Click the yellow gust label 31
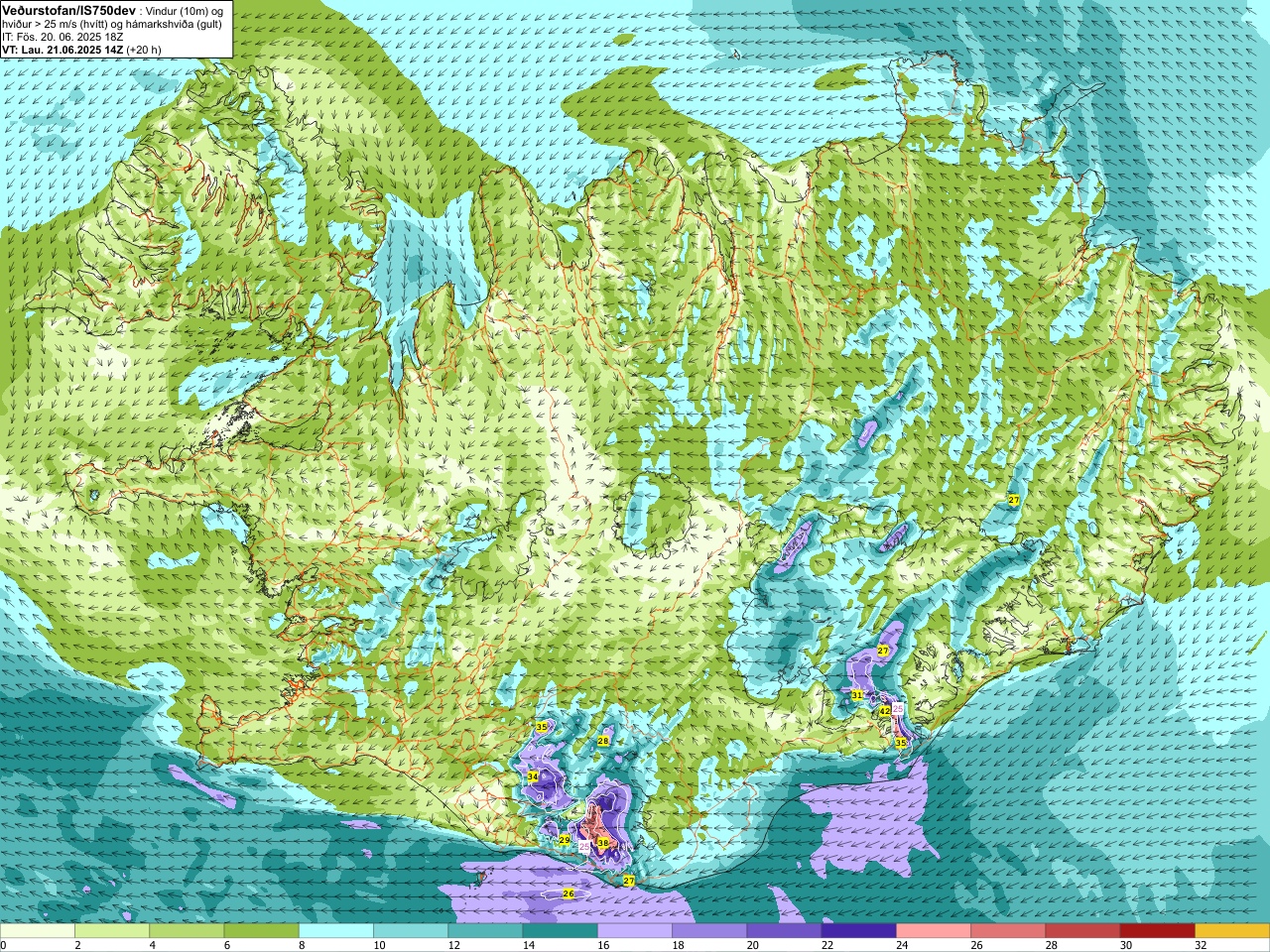The height and width of the screenshot is (952, 1270). (x=856, y=695)
